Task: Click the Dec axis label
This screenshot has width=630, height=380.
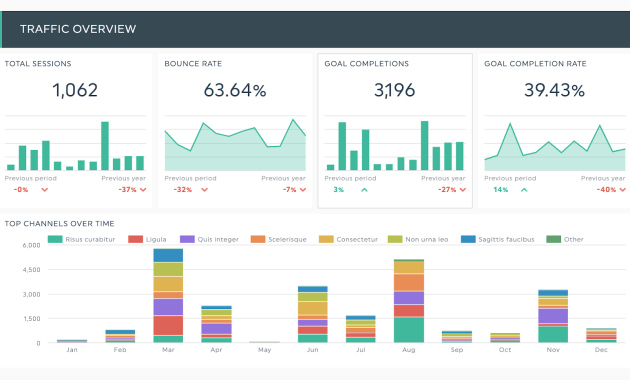Action: point(601,350)
